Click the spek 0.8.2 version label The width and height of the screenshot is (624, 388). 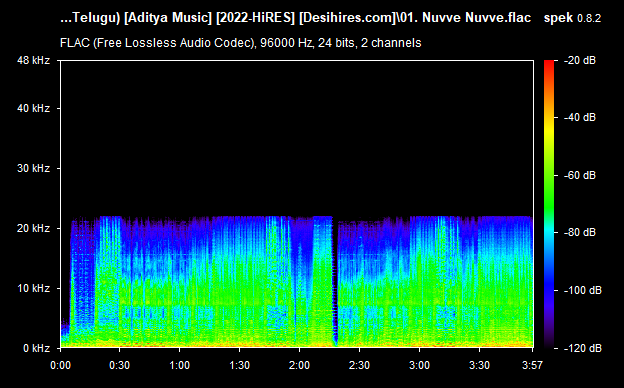point(572,18)
